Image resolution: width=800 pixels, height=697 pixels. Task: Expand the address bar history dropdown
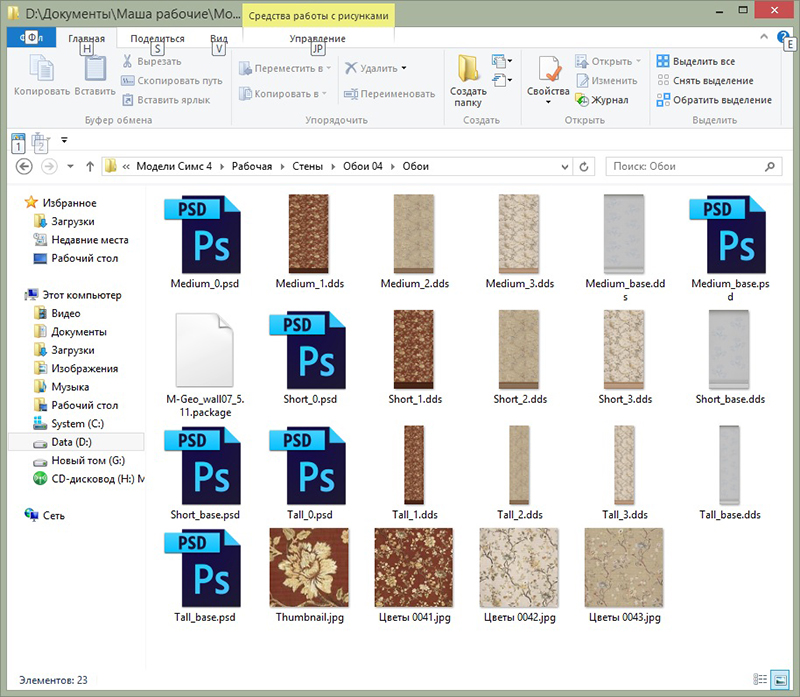point(564,167)
